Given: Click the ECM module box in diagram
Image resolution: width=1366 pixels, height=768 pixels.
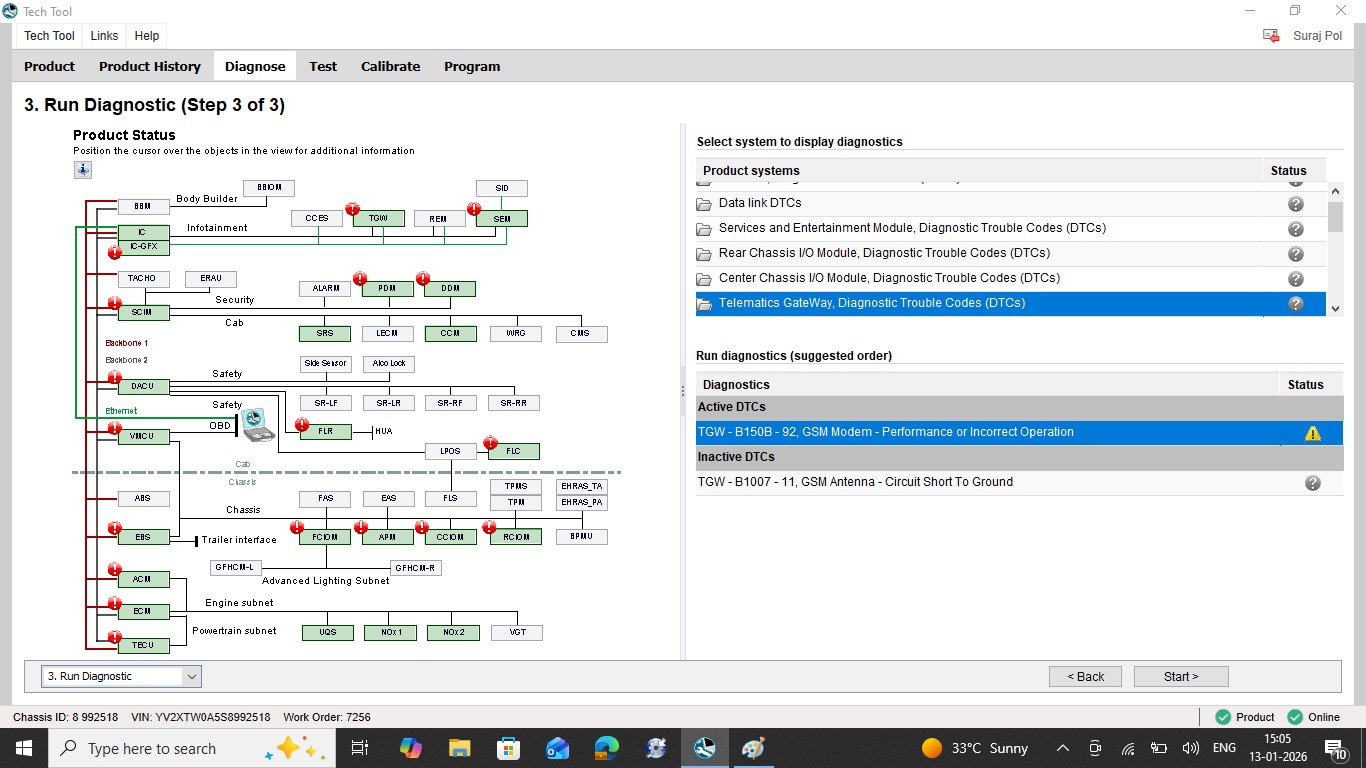Looking at the screenshot, I should pos(143,611).
